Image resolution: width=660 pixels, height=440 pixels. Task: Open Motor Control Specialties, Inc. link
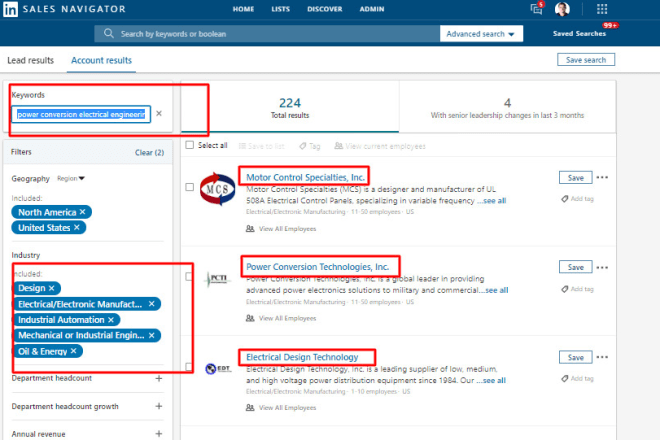pyautogui.click(x=305, y=177)
